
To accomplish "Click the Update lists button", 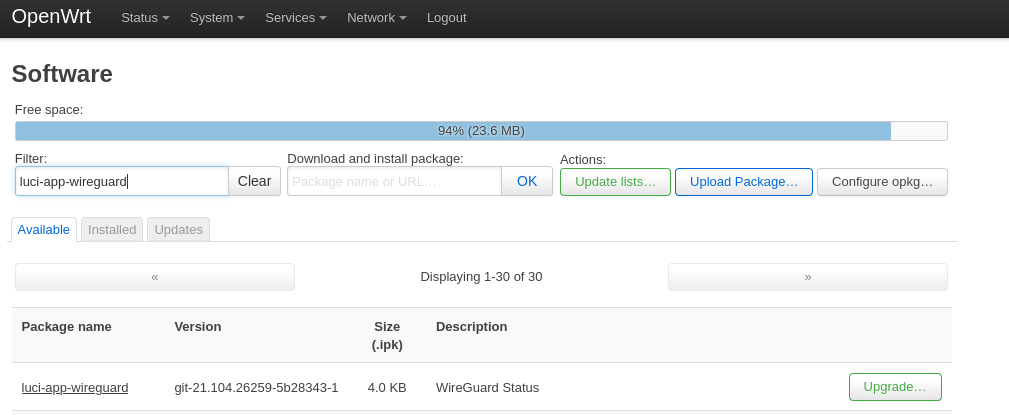I will point(615,182).
